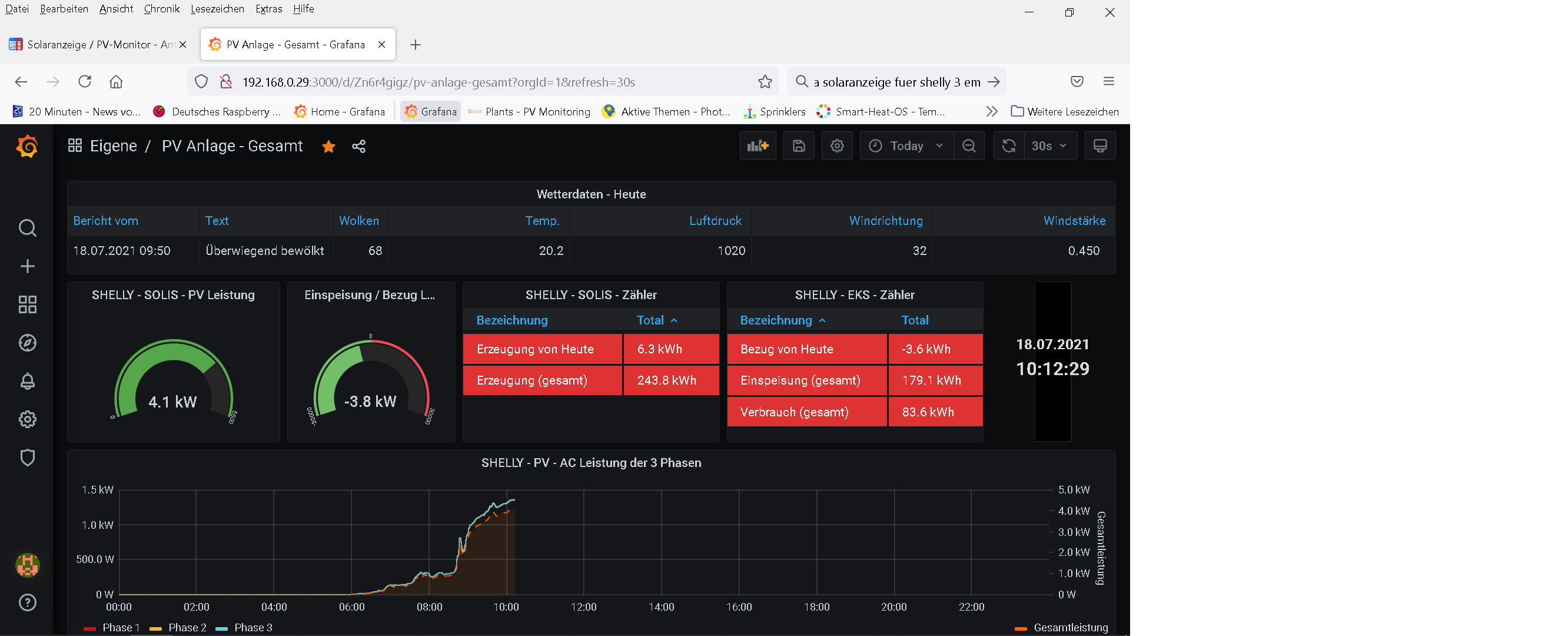The height and width of the screenshot is (636, 1568).
Task: Open the Today time range dropdown
Action: pyautogui.click(x=906, y=146)
